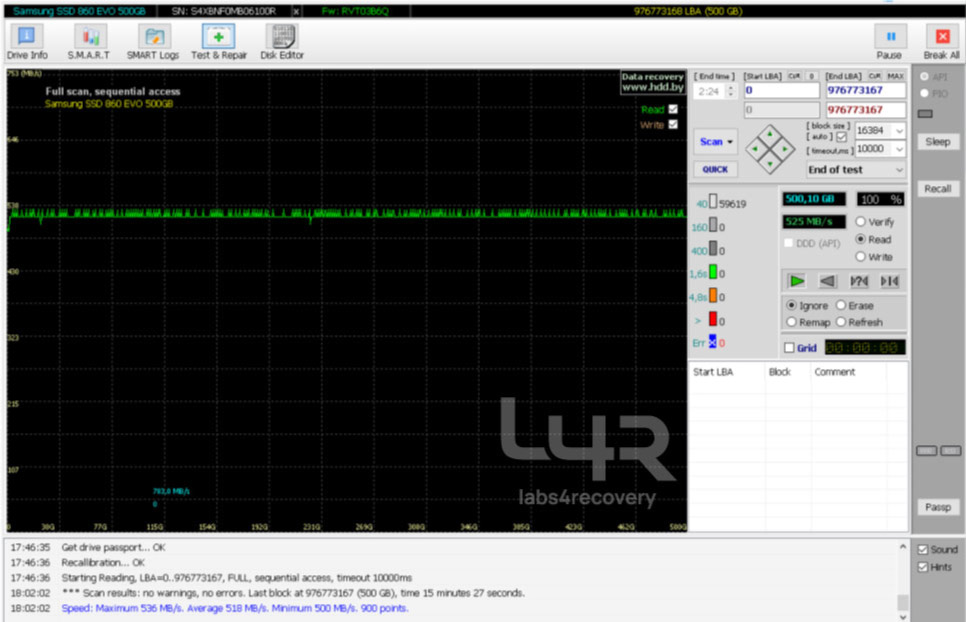Click the 'Scan results' log line
The height and width of the screenshot is (622, 966).
tap(293, 592)
